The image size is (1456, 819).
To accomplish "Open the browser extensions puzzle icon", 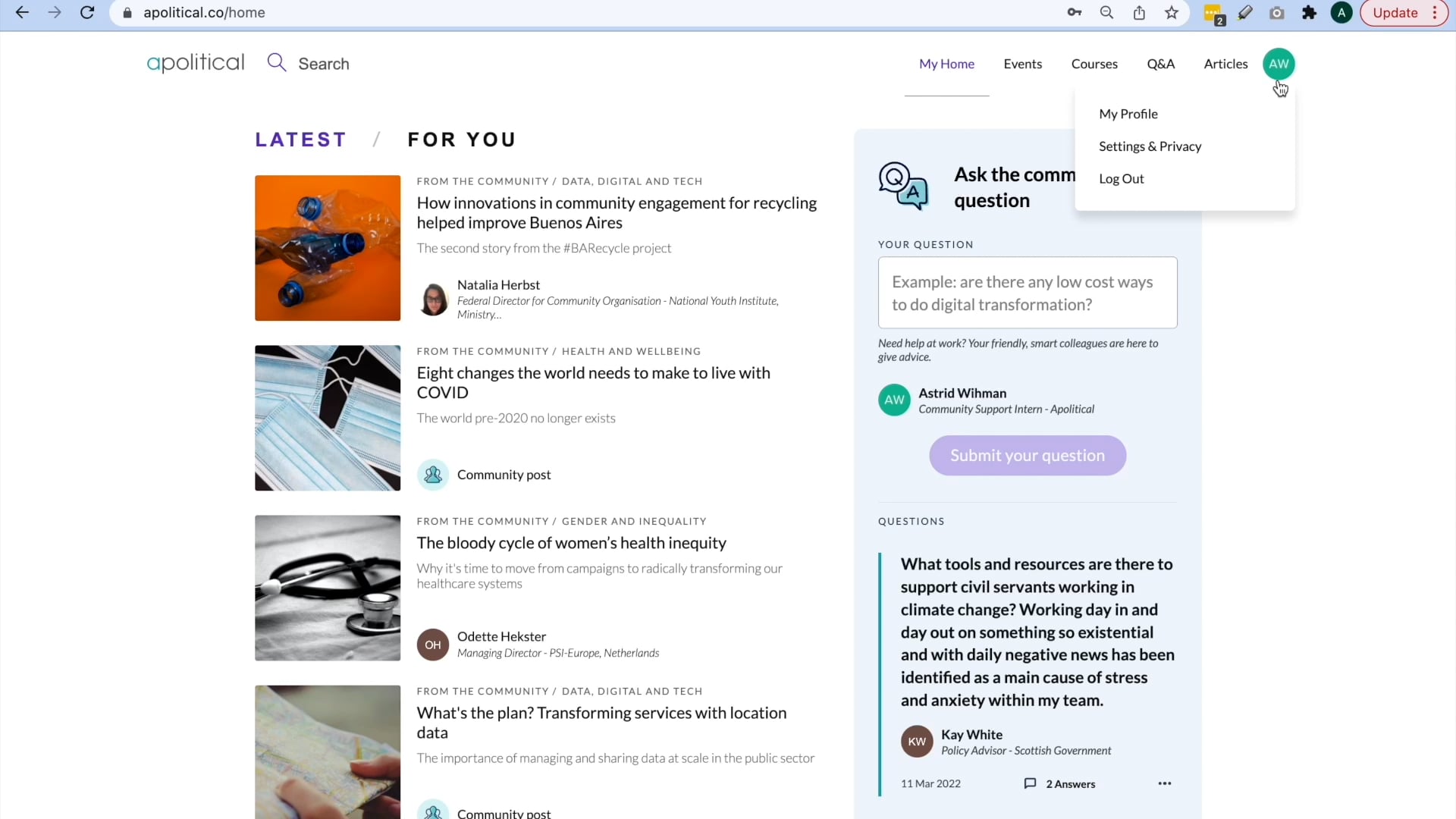I will 1310,13.
